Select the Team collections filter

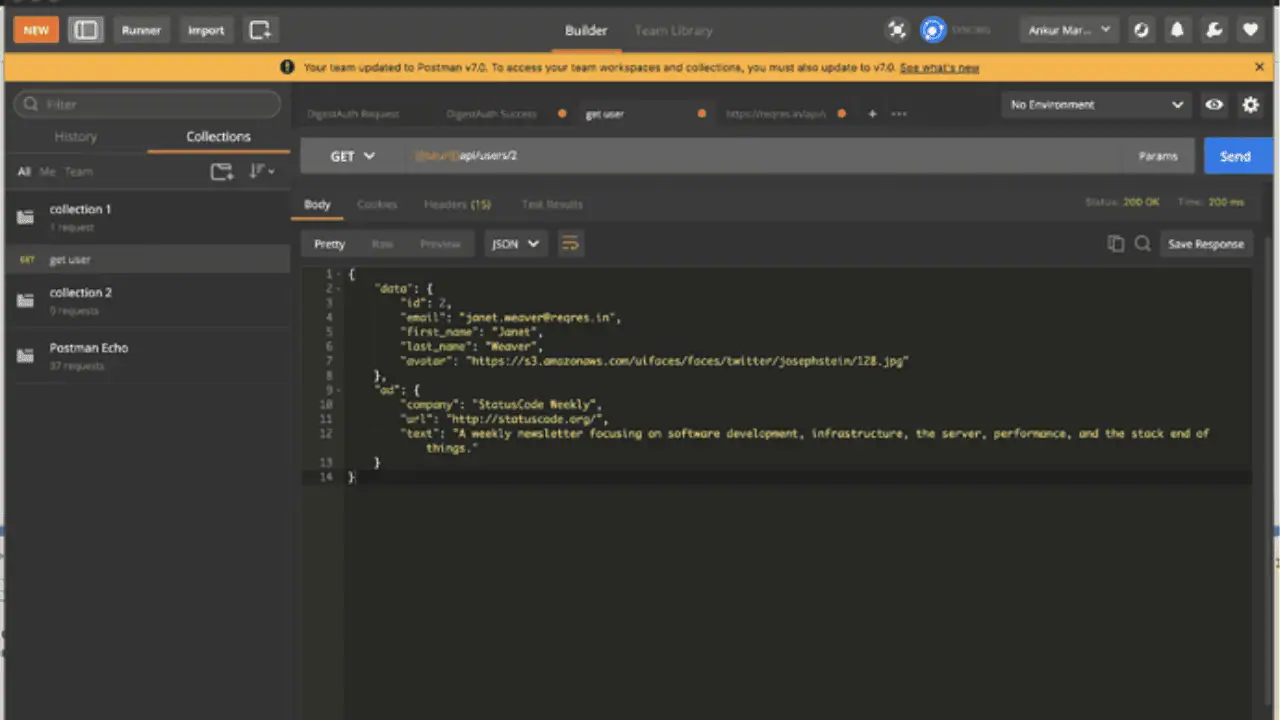tap(78, 172)
